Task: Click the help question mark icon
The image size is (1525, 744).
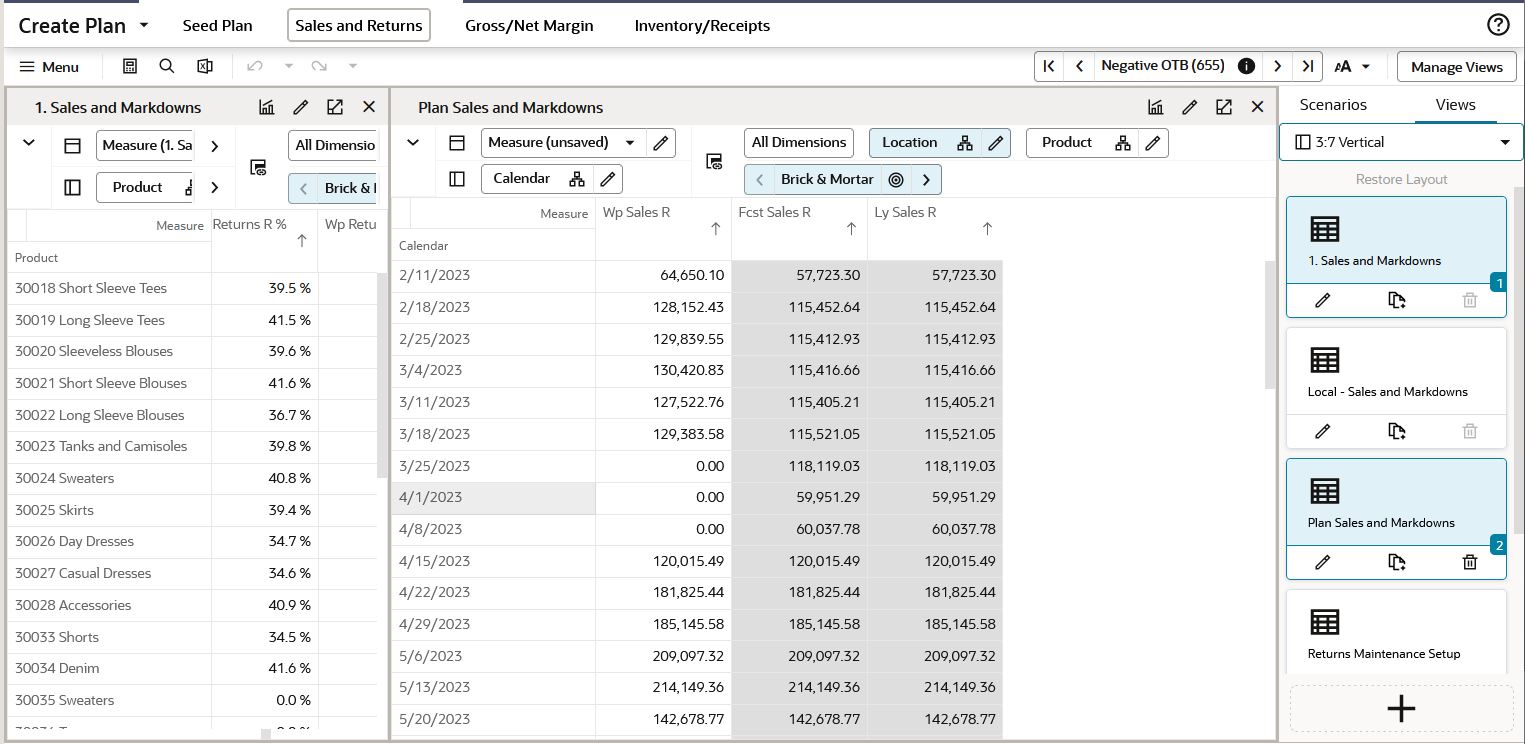Action: pyautogui.click(x=1497, y=25)
